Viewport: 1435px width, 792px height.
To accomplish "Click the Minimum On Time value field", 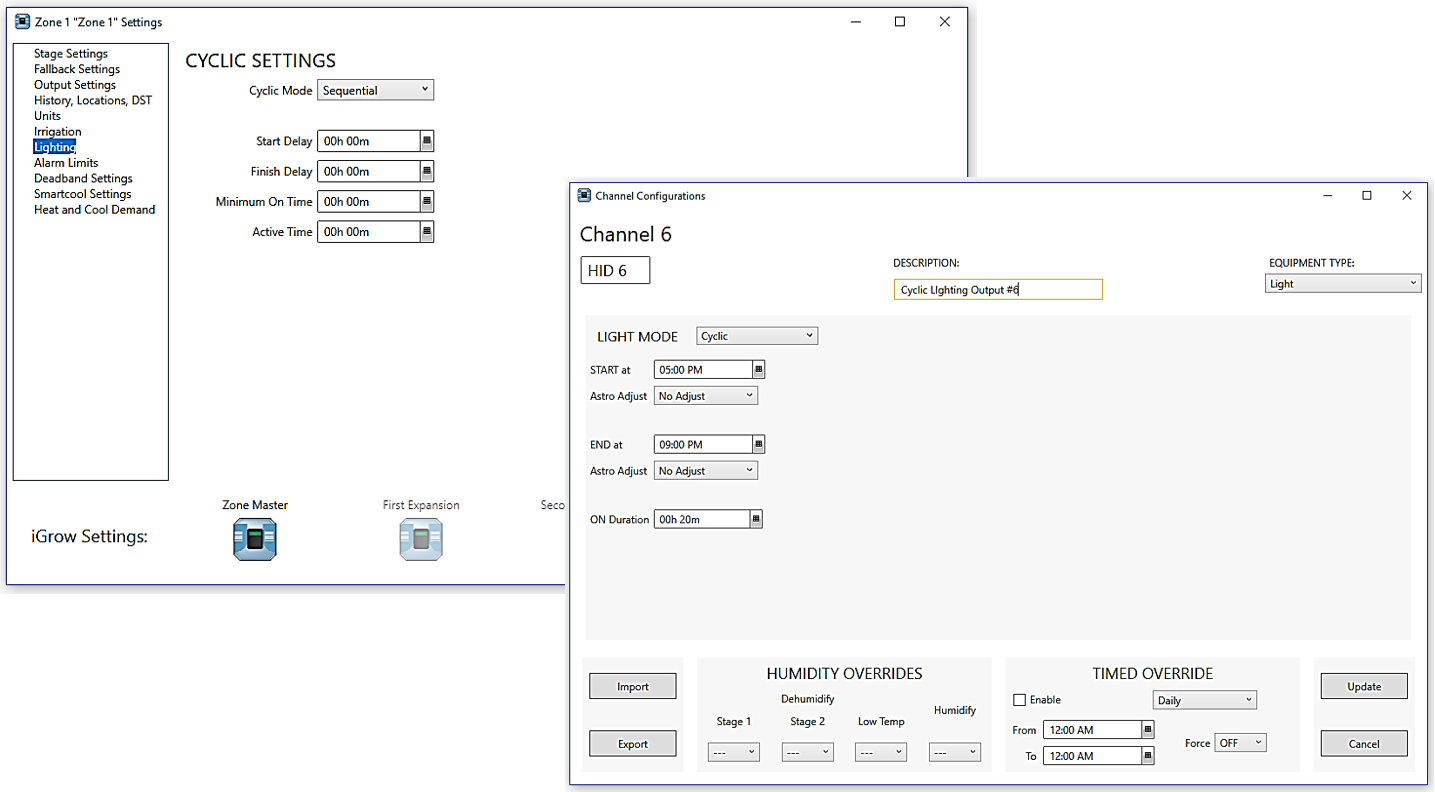I will (x=369, y=201).
